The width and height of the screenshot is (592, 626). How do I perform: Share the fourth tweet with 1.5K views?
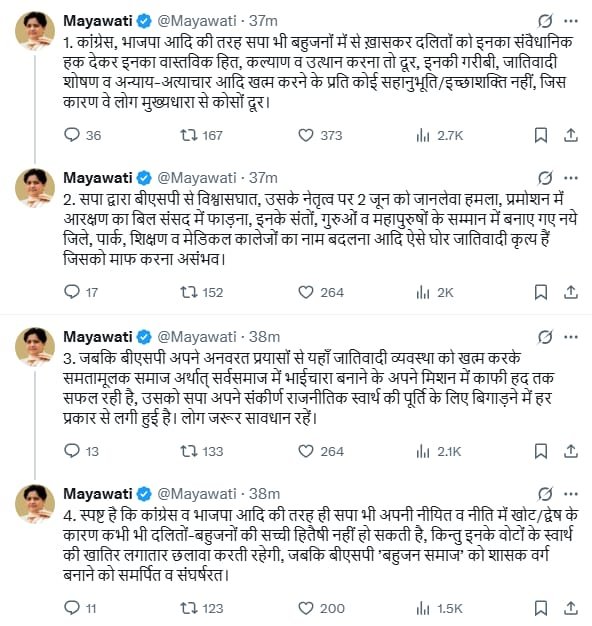click(x=571, y=608)
